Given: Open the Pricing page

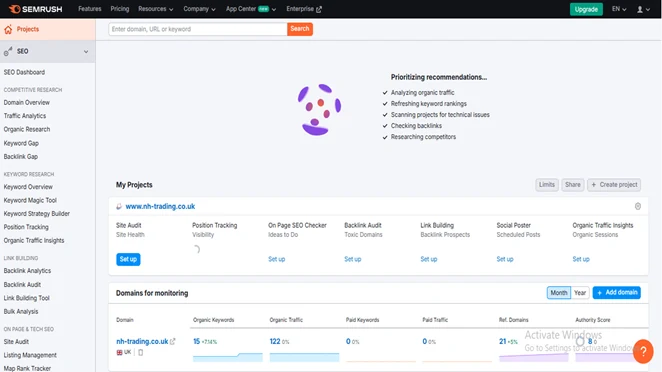Looking at the screenshot, I should pyautogui.click(x=120, y=9).
